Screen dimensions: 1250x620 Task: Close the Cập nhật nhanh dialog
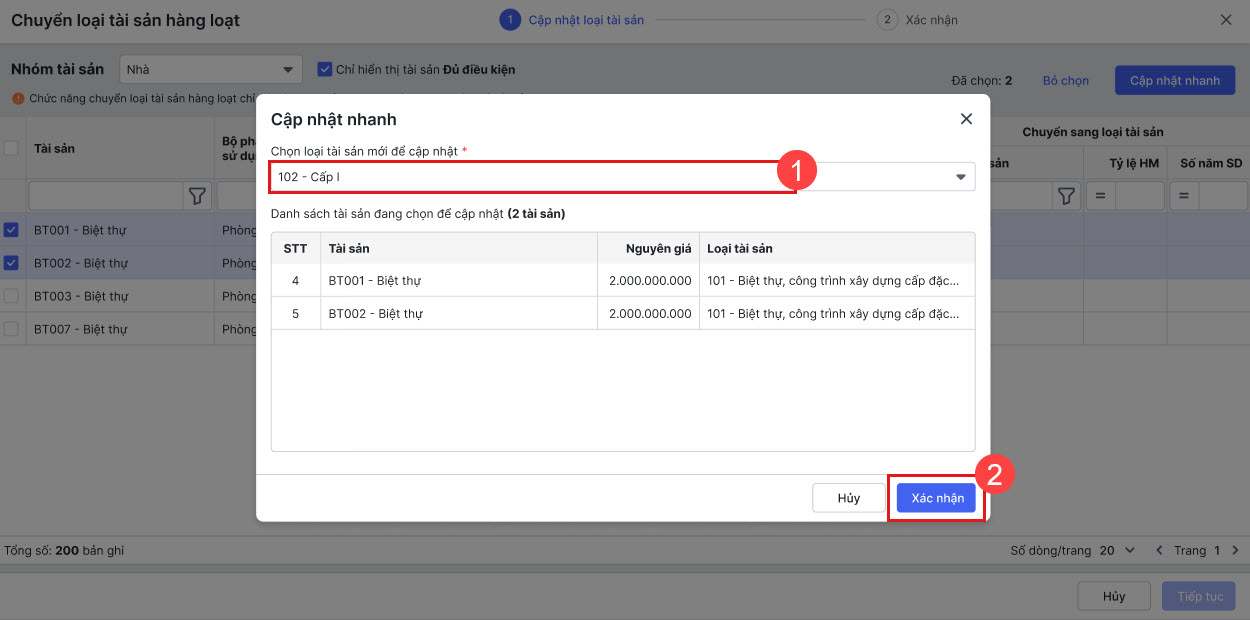(x=966, y=119)
